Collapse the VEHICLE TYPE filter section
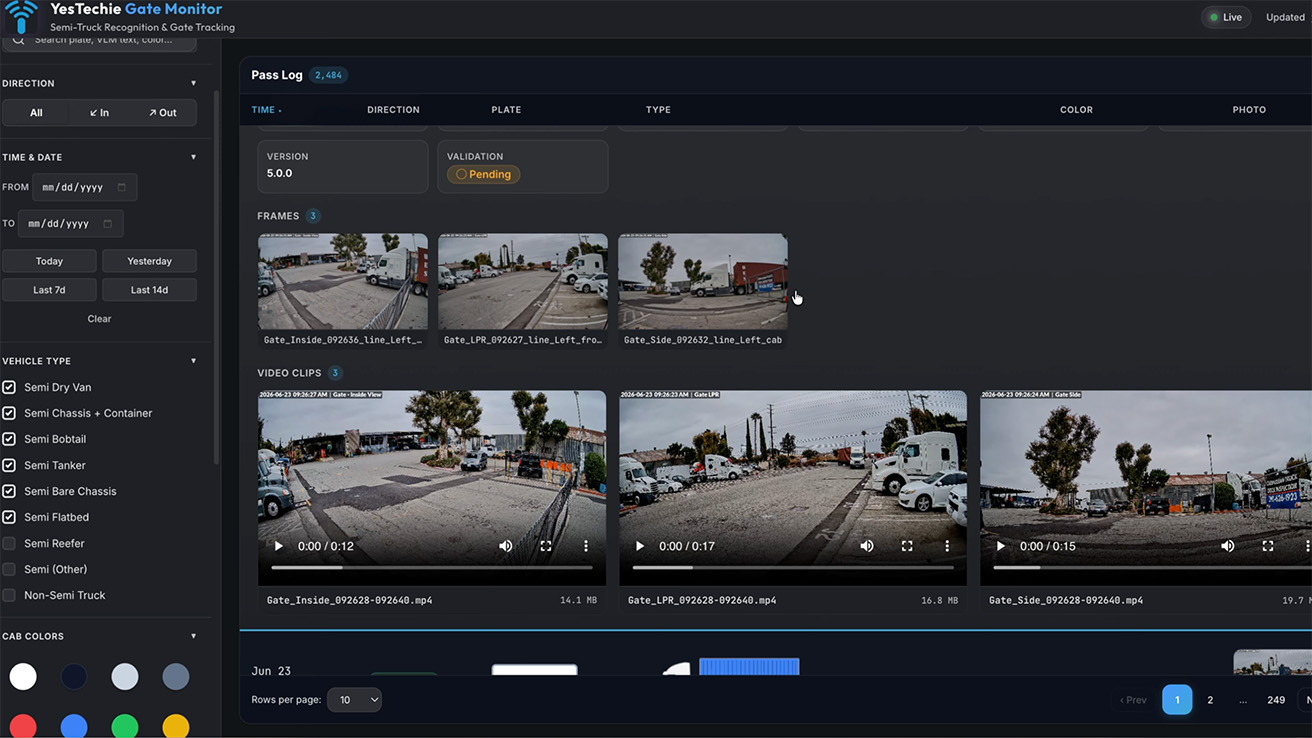The image size is (1312, 738). pyautogui.click(x=194, y=361)
